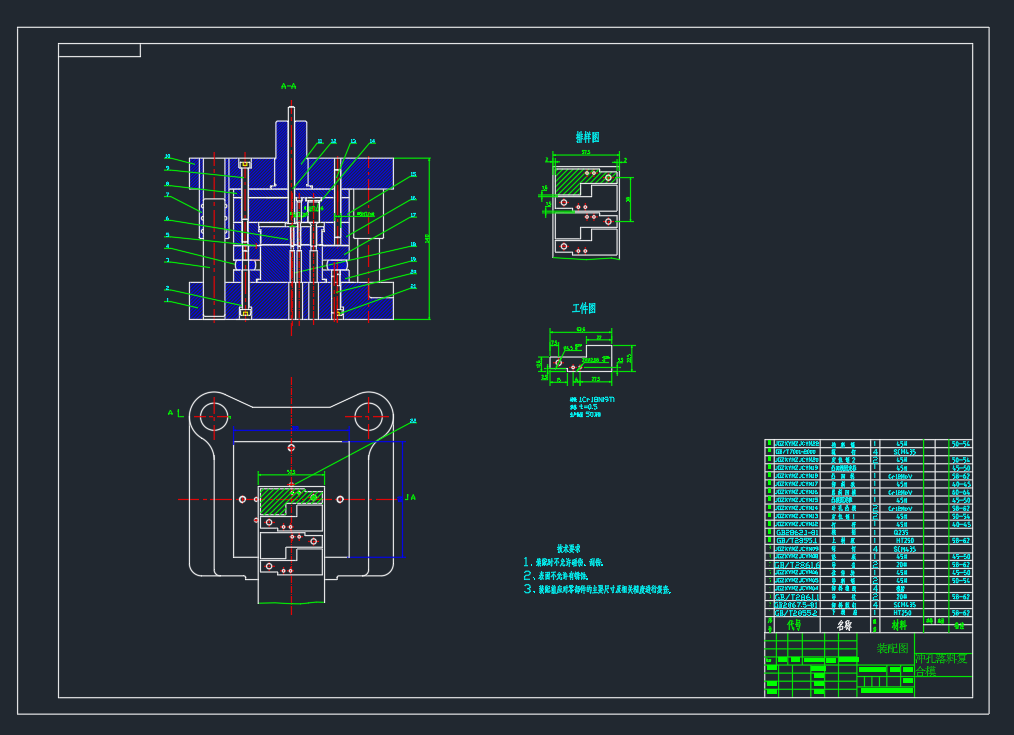Screen dimensions: 1014x735
Task: Select technical requirement note number 1
Action: pos(563,562)
